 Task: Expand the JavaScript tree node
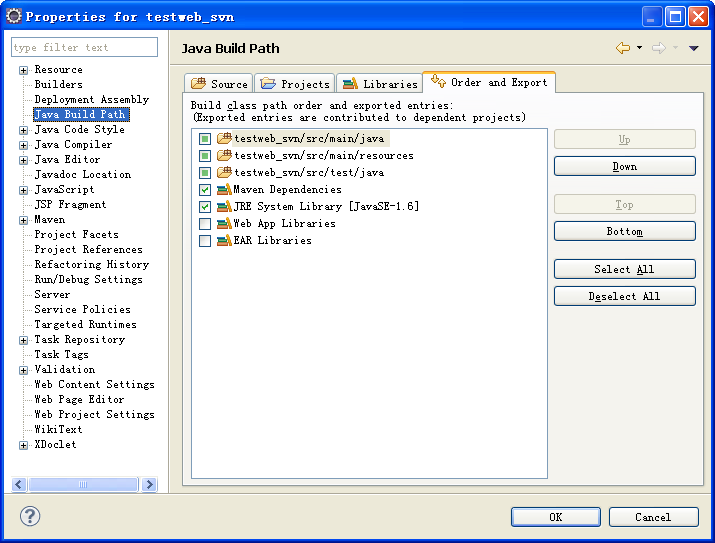[x=23, y=191]
